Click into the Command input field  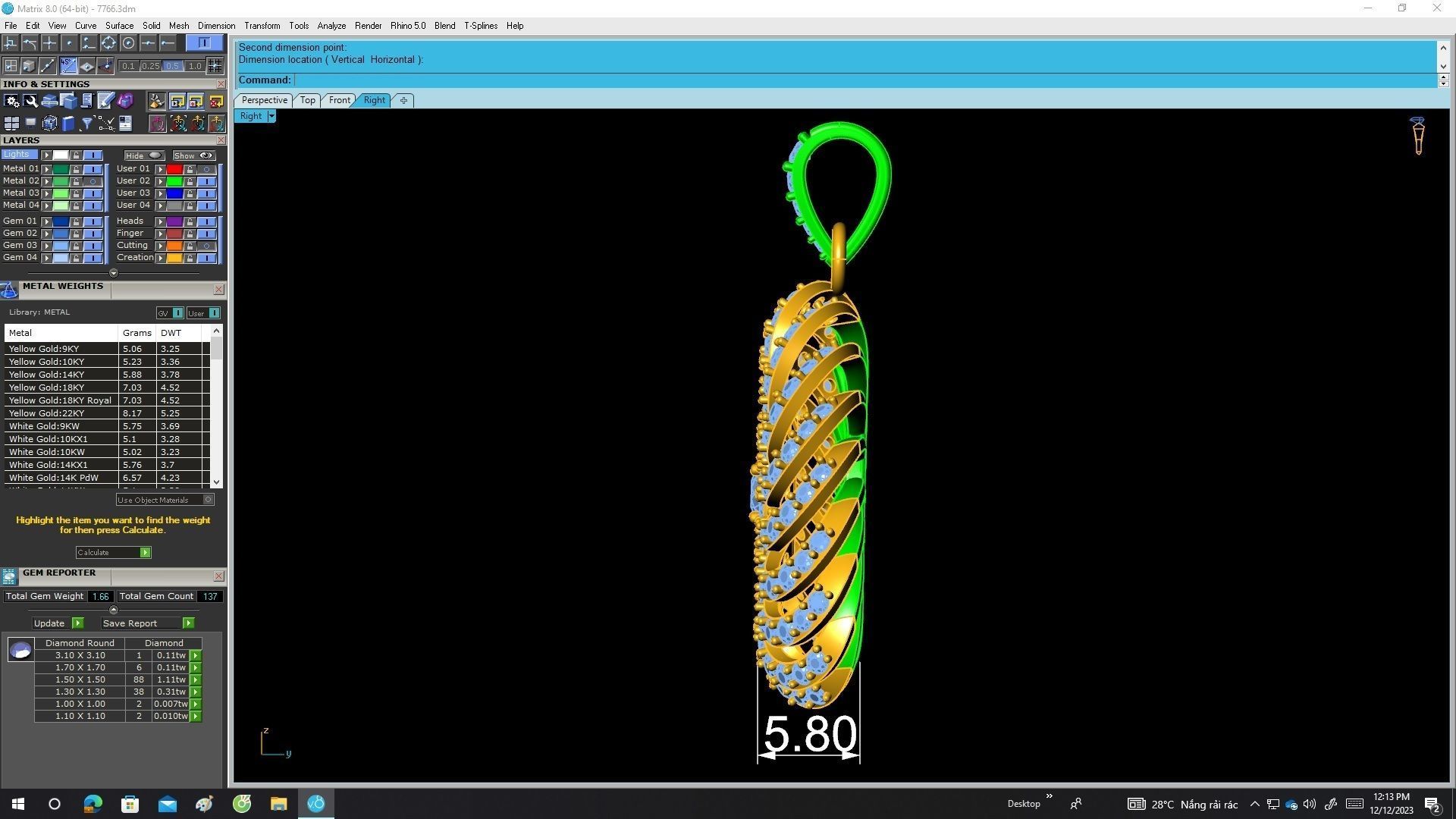pyautogui.click(x=864, y=80)
